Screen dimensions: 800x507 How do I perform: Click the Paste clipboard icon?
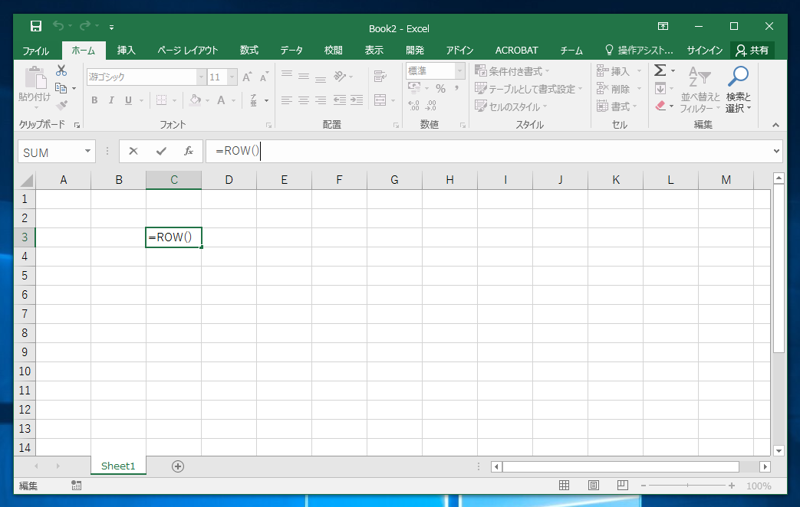[x=35, y=79]
